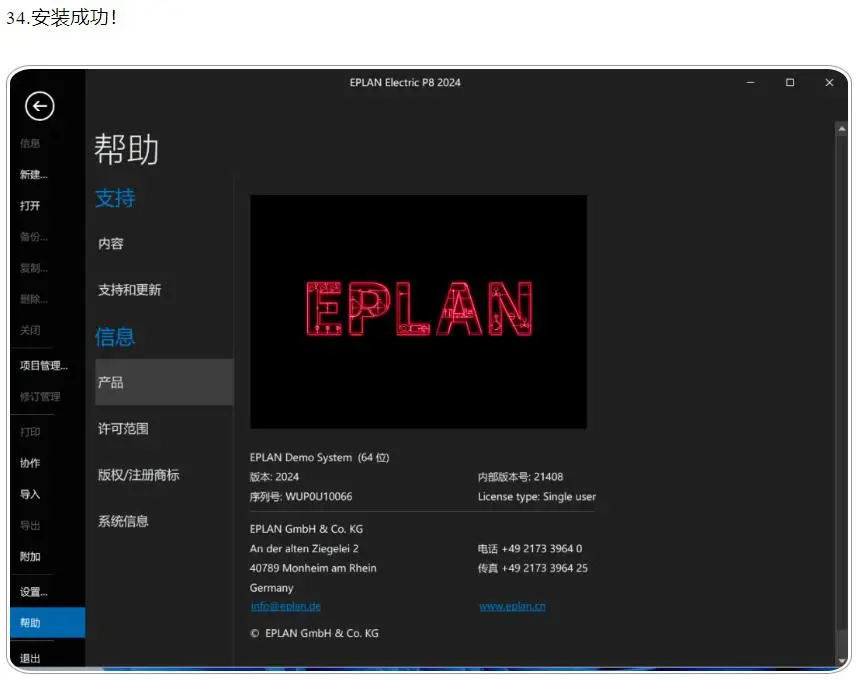Click scrollbar up arrow at right edge
Image resolution: width=857 pixels, height=679 pixels.
tap(842, 129)
